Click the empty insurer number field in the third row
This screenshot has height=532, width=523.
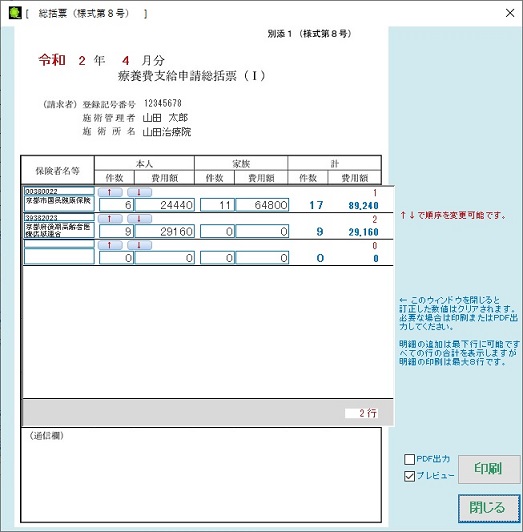coord(59,244)
